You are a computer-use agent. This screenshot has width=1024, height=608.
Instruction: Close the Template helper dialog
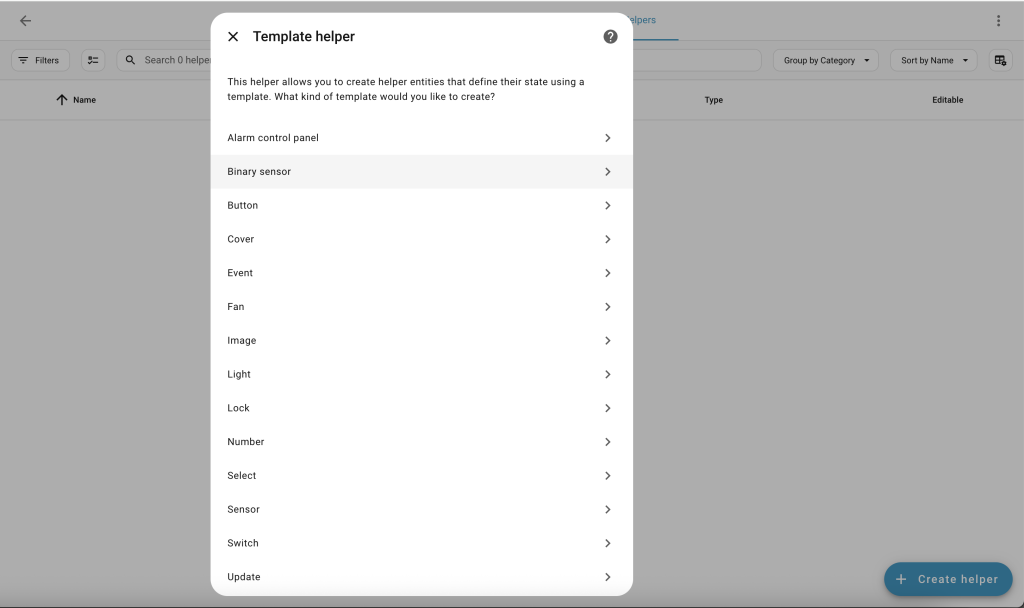pyautogui.click(x=233, y=37)
